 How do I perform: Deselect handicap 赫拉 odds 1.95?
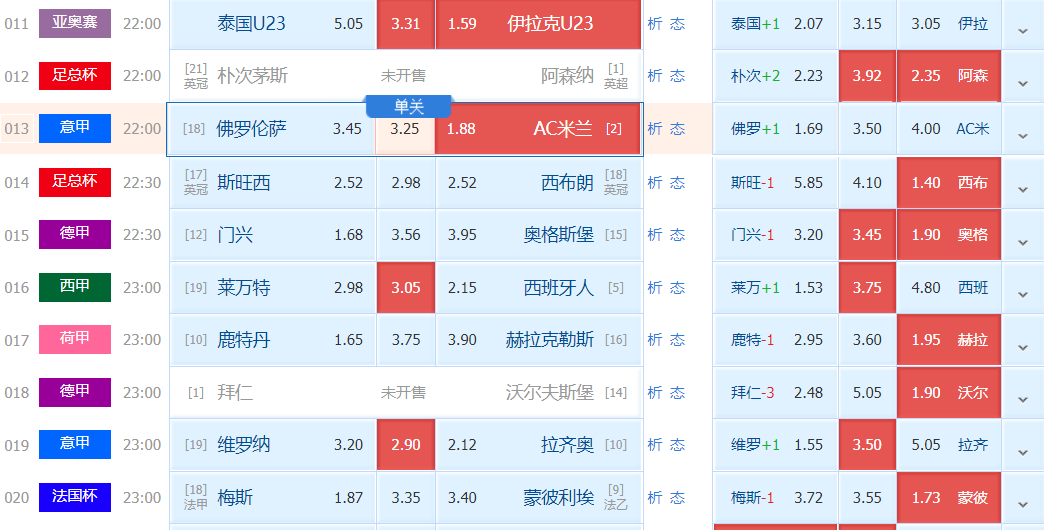coord(949,340)
